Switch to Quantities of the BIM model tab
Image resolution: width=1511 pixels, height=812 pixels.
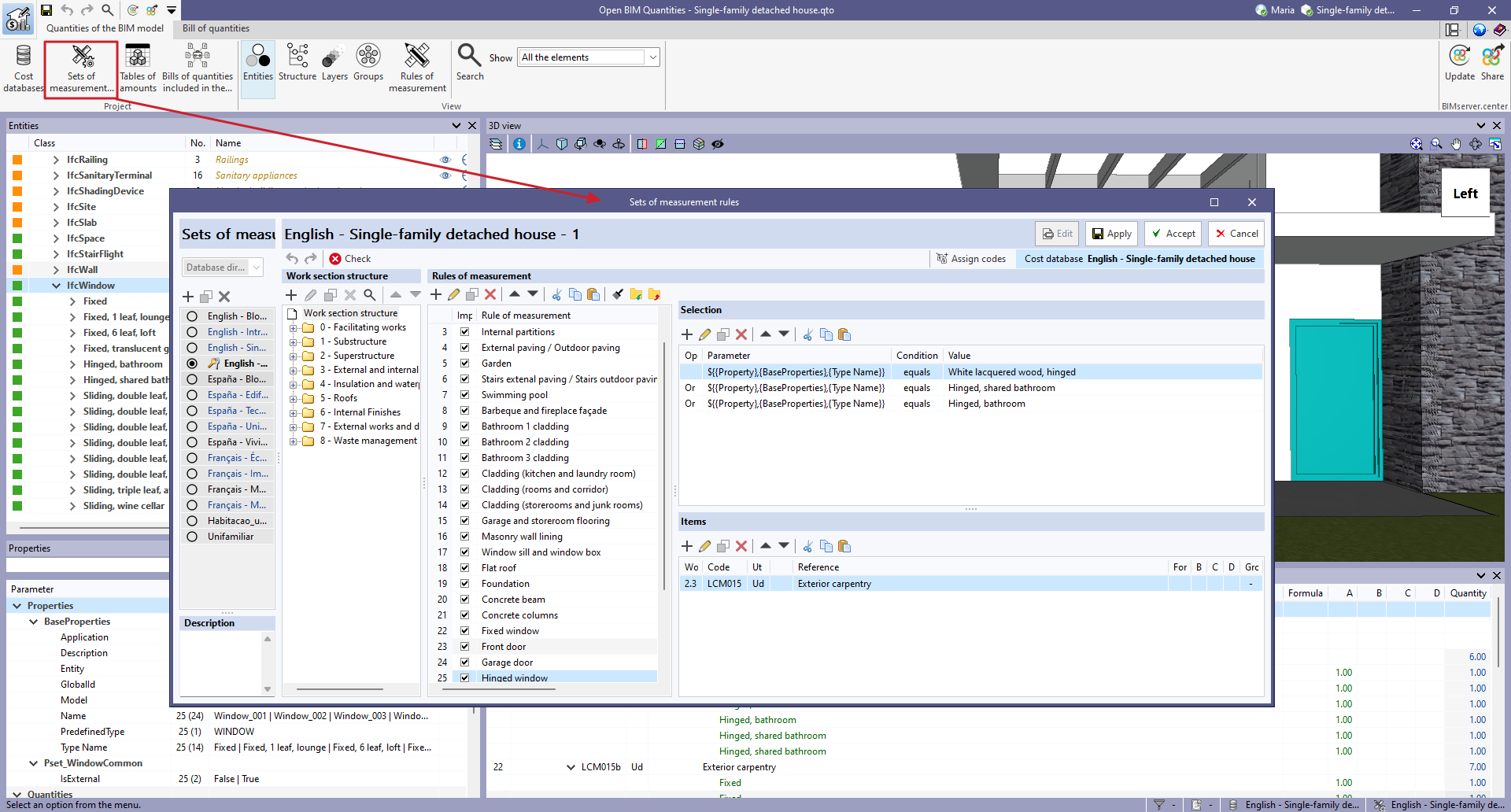click(x=105, y=28)
